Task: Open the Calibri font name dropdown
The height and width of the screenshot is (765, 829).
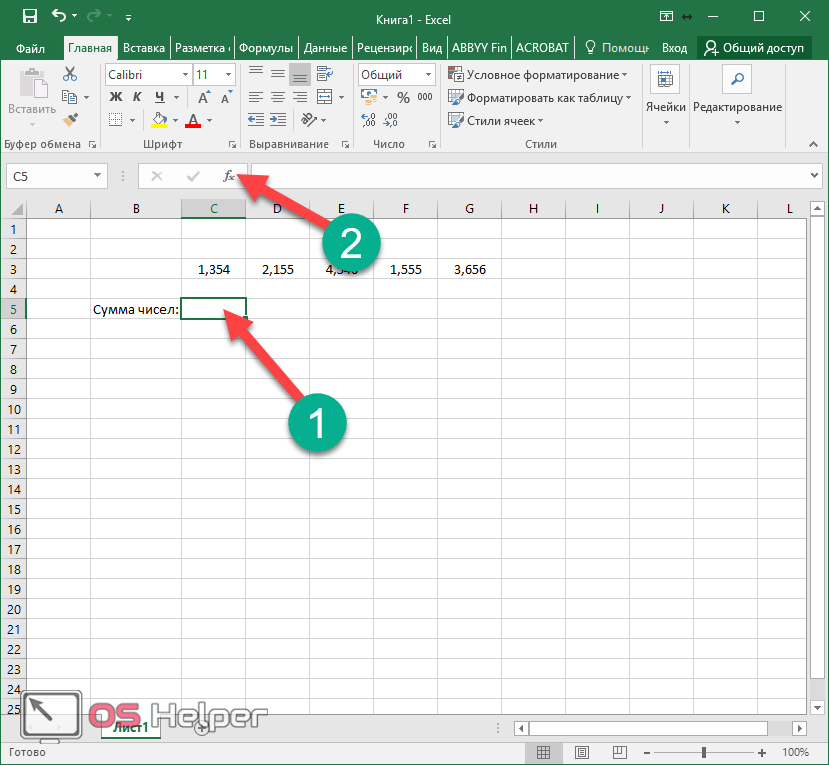Action: [182, 75]
